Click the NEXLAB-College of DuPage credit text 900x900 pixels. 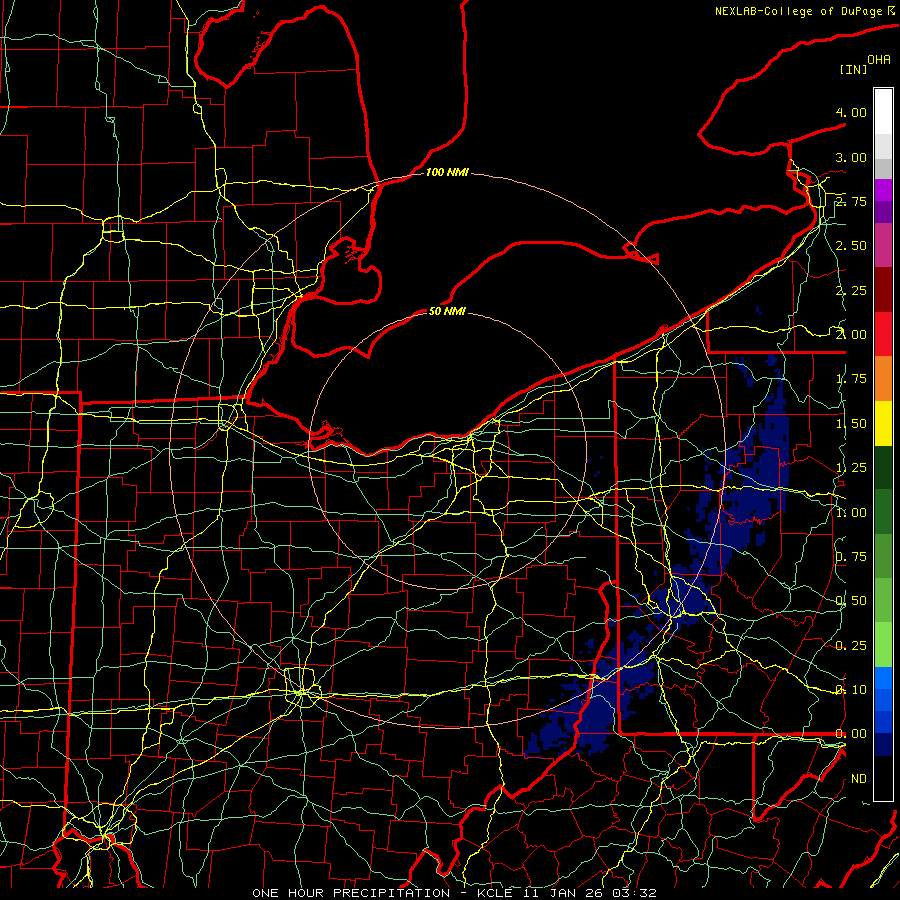pyautogui.click(x=800, y=11)
